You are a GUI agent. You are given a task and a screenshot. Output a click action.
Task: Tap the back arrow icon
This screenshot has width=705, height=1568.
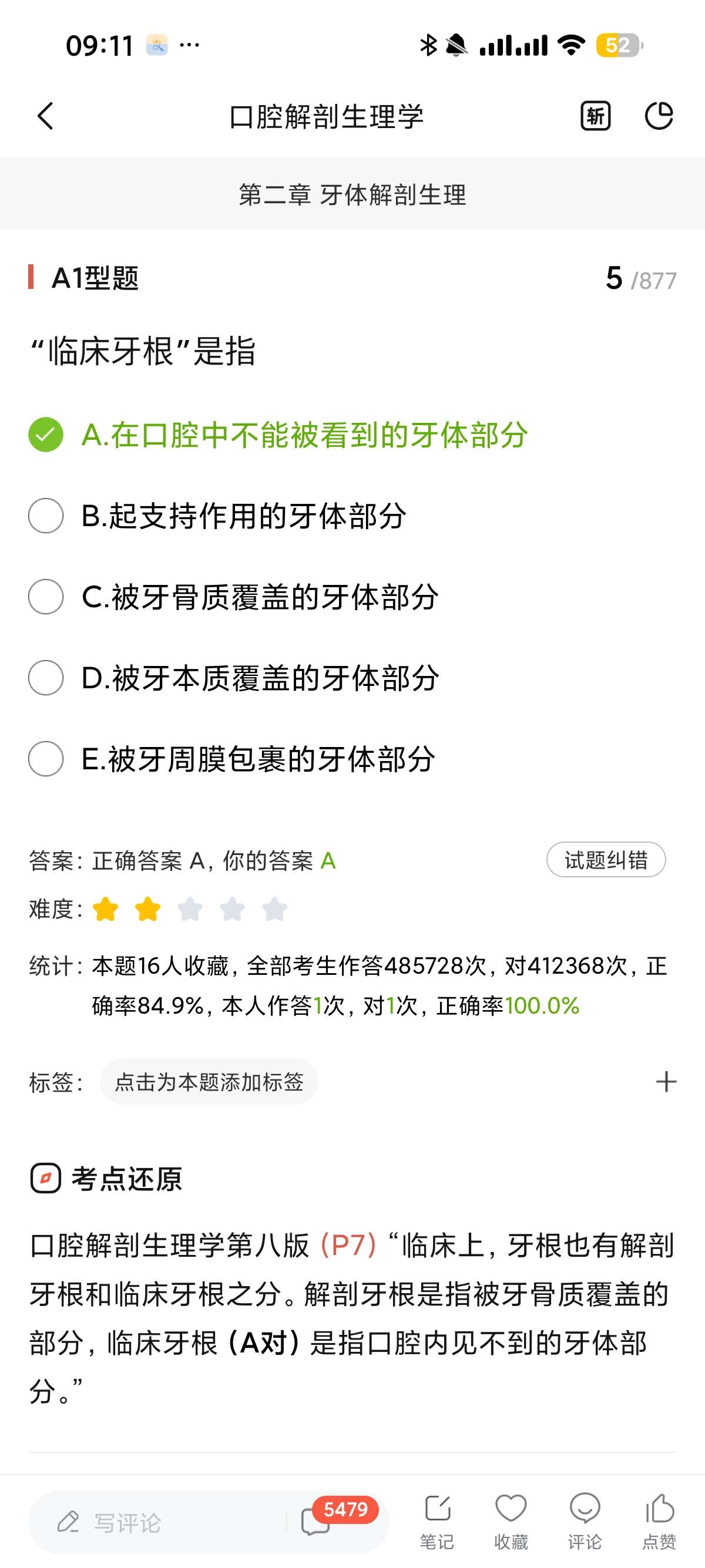[x=46, y=116]
